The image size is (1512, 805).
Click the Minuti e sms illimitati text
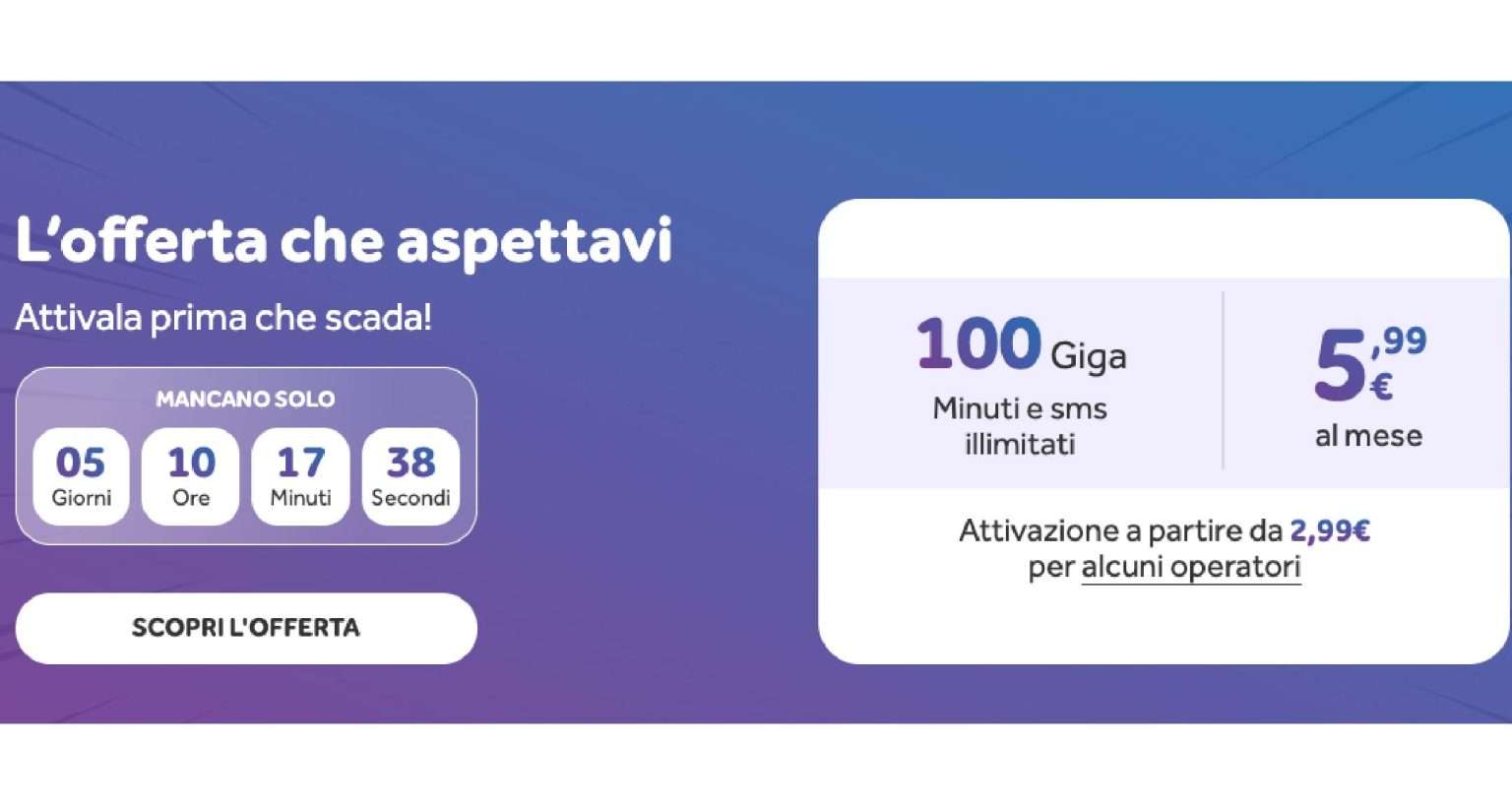[x=1019, y=425]
